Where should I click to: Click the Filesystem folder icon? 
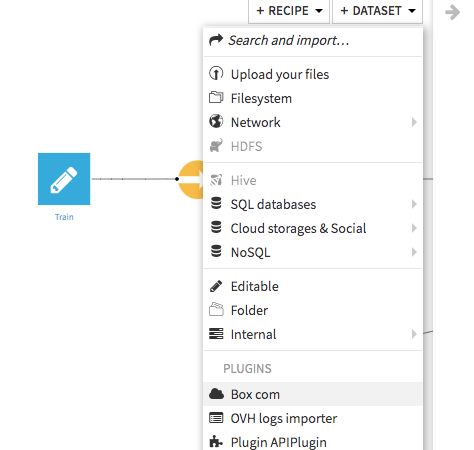coord(216,97)
